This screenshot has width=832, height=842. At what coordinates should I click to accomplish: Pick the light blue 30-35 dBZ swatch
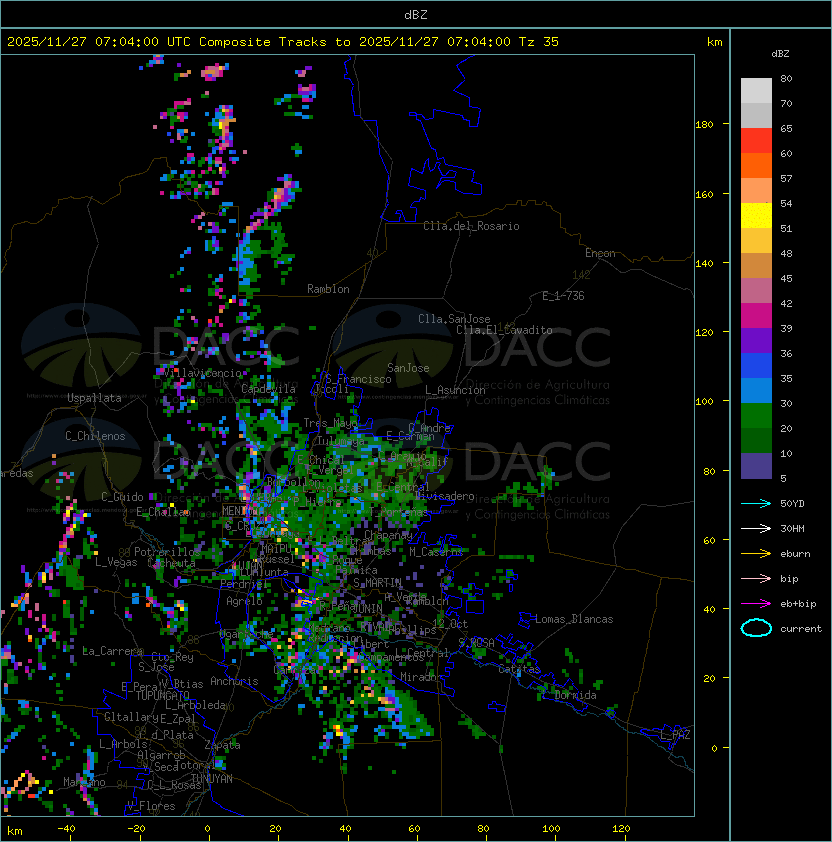756,391
